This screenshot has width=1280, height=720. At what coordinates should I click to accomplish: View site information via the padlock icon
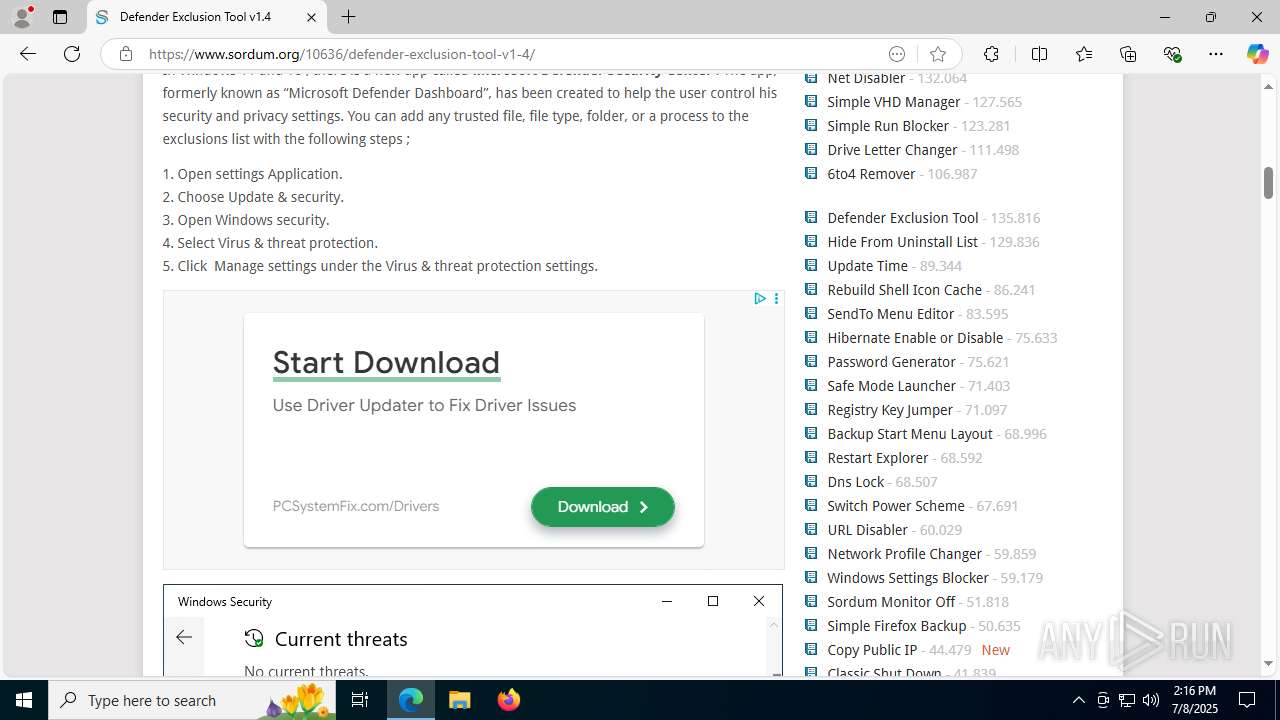[x=126, y=54]
